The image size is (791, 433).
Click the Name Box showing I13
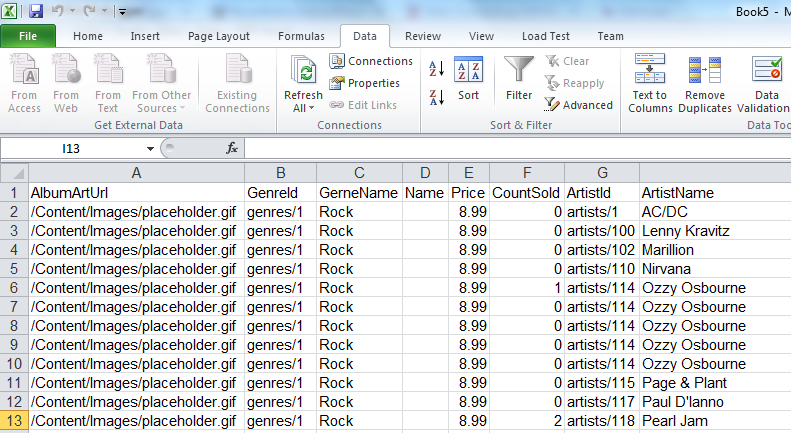(72, 149)
